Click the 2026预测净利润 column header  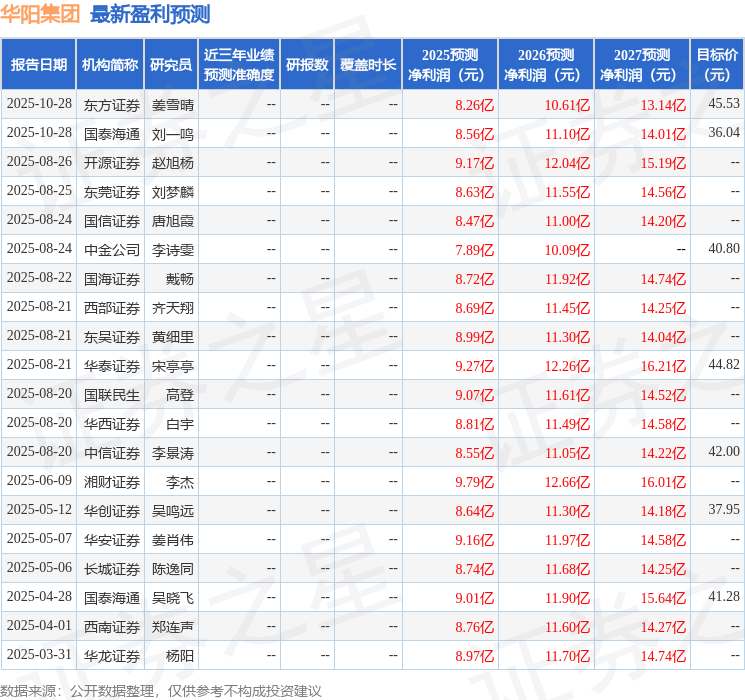coord(546,65)
